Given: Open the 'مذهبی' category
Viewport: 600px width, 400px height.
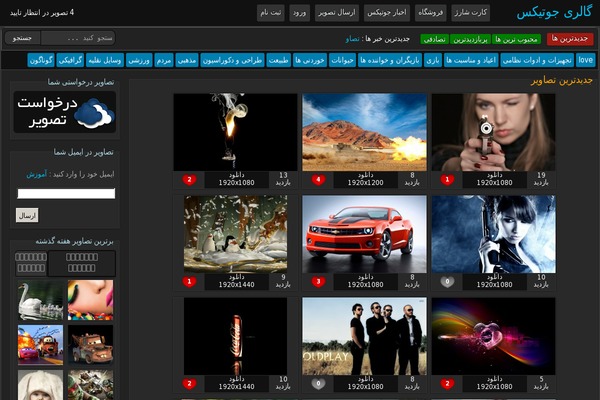Looking at the screenshot, I should pyautogui.click(x=187, y=60).
